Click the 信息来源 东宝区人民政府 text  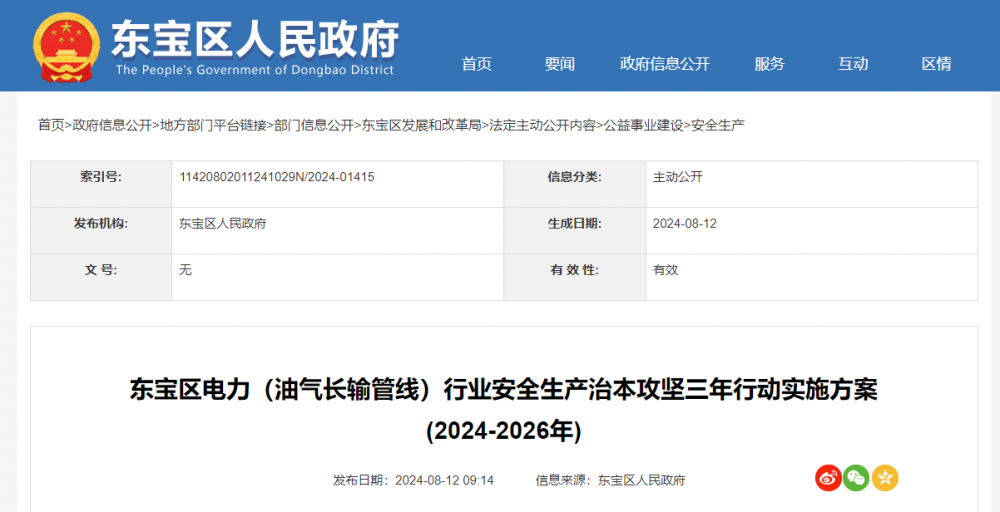(x=610, y=480)
